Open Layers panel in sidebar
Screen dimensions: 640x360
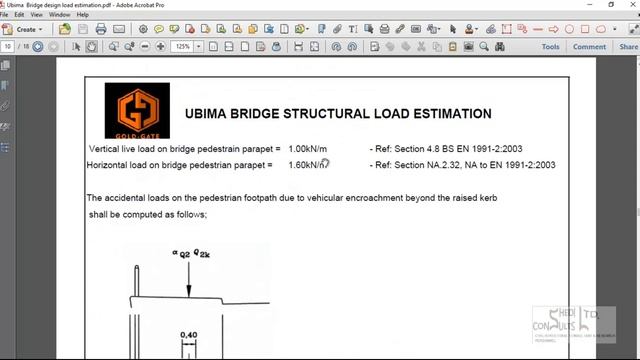(x=5, y=147)
